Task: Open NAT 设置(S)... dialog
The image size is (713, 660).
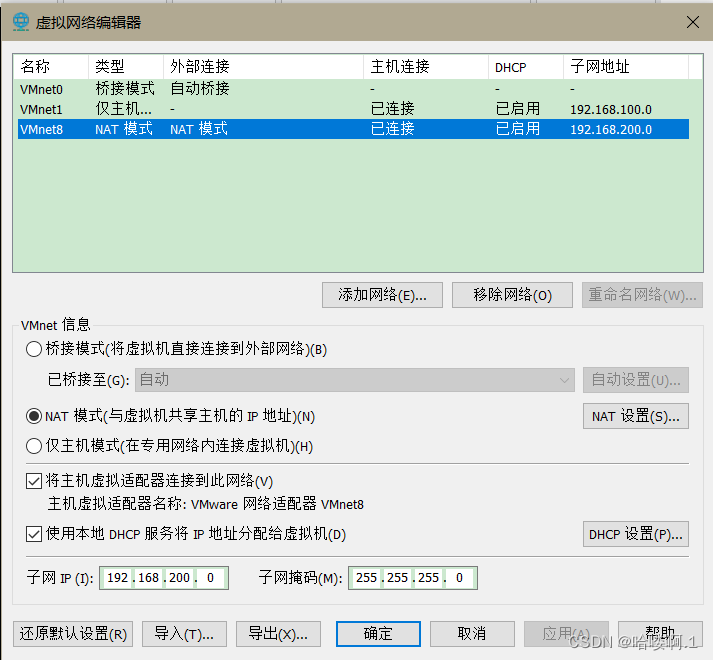Action: [636, 416]
